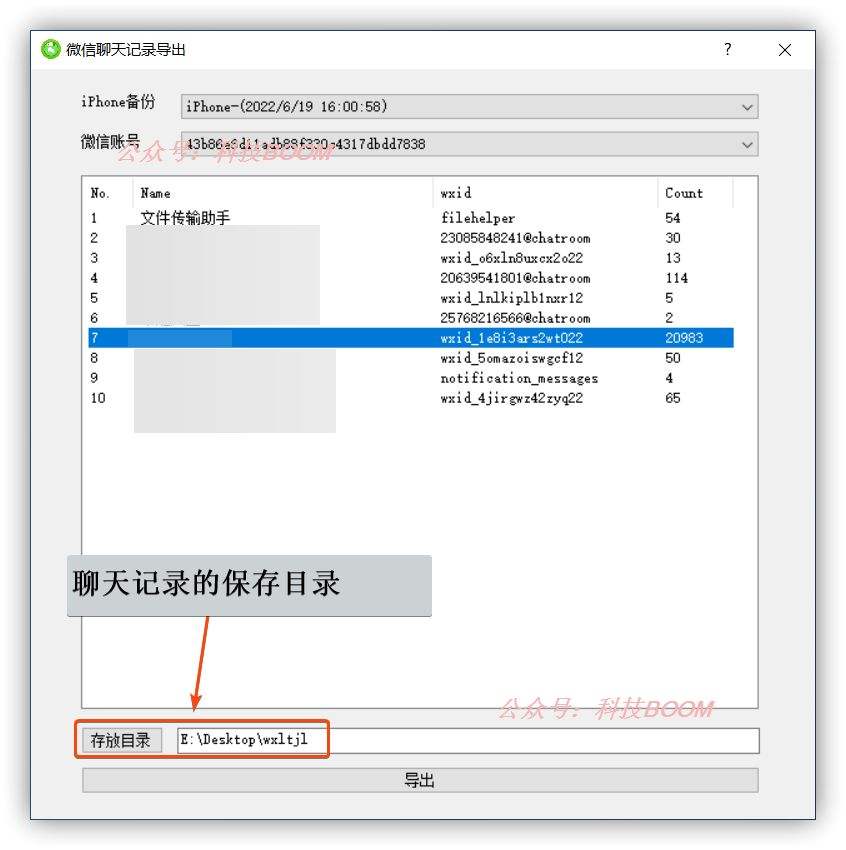Select row with 20639541801@chatroom

411,278
